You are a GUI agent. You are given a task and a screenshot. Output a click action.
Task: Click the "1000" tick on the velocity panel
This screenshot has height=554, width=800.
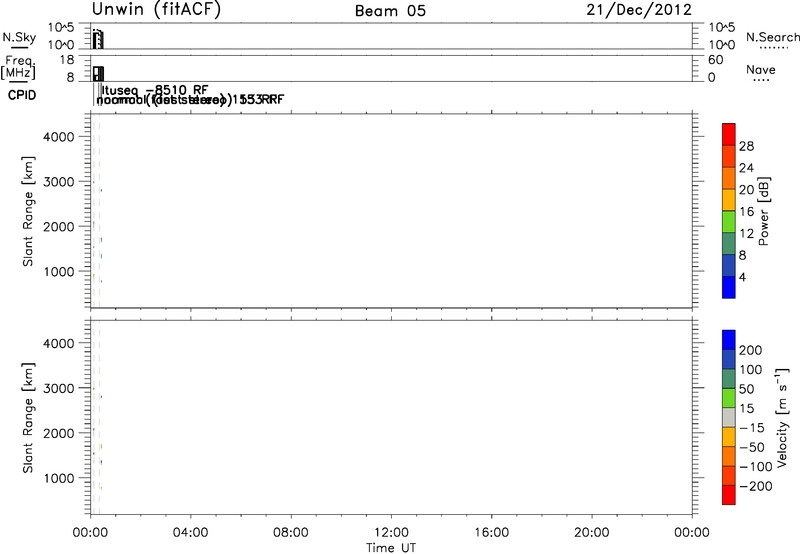coord(59,478)
